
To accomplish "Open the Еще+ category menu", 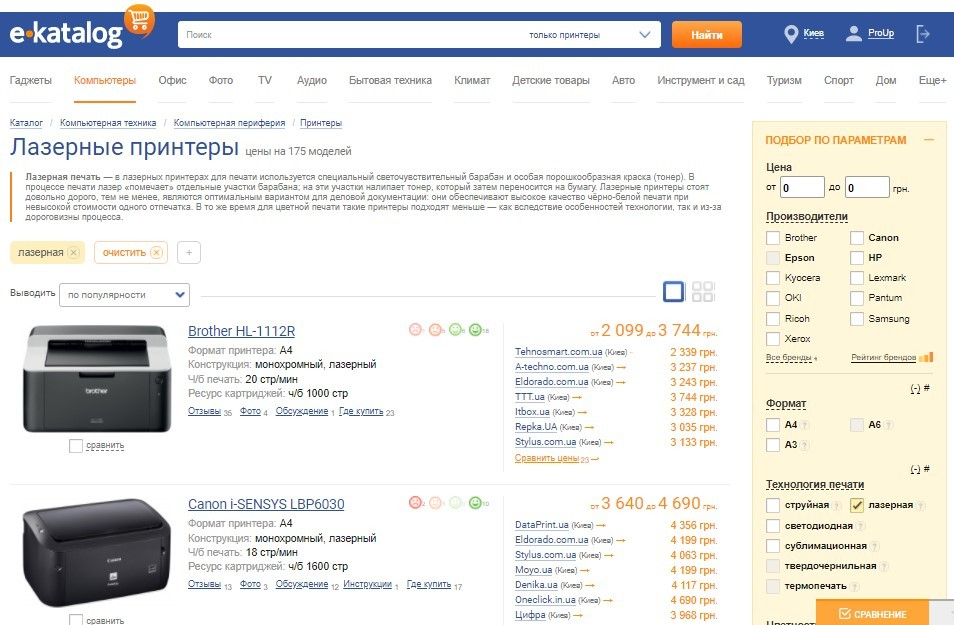I will coord(932,80).
